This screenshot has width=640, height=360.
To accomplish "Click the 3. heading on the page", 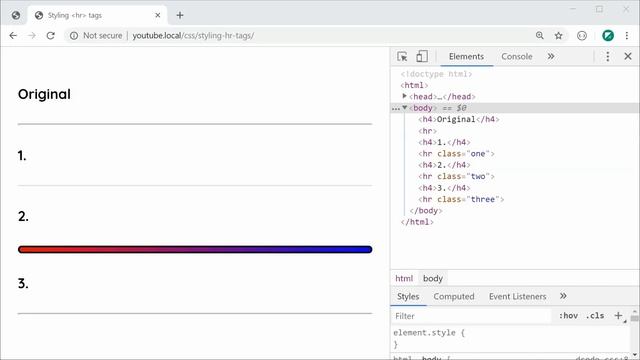I will click(x=23, y=283).
